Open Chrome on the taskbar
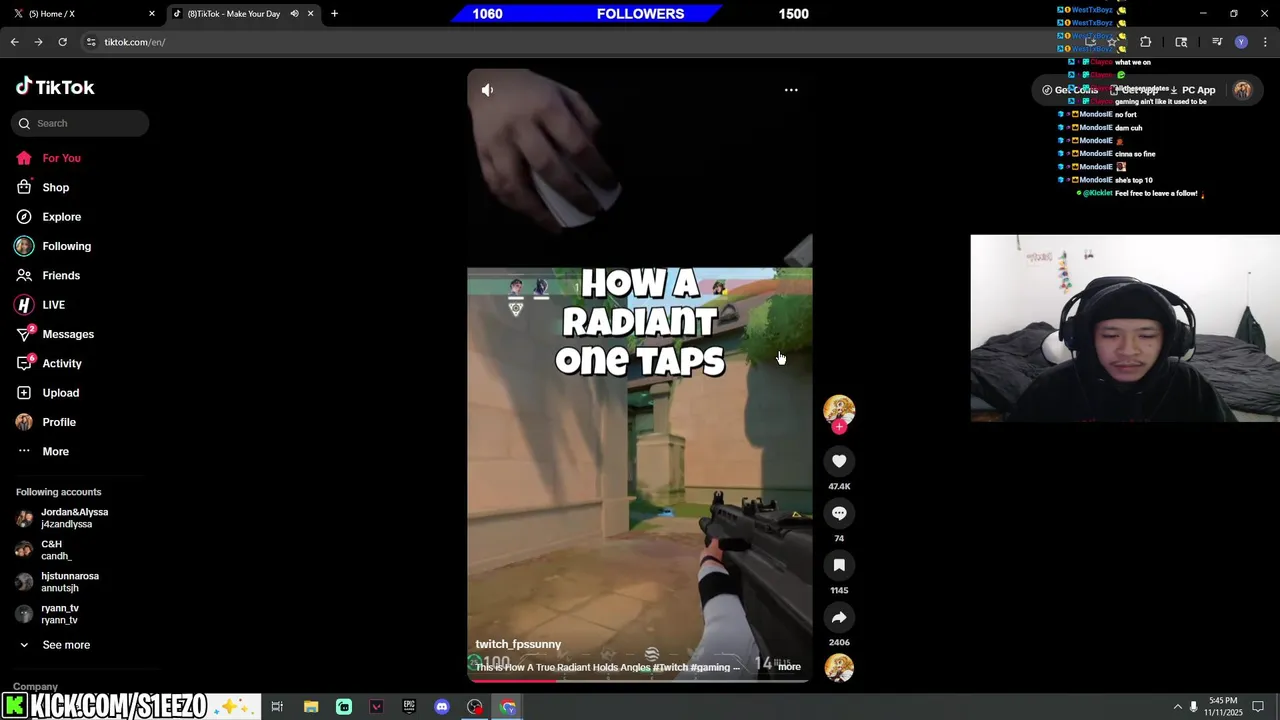 pyautogui.click(x=508, y=707)
